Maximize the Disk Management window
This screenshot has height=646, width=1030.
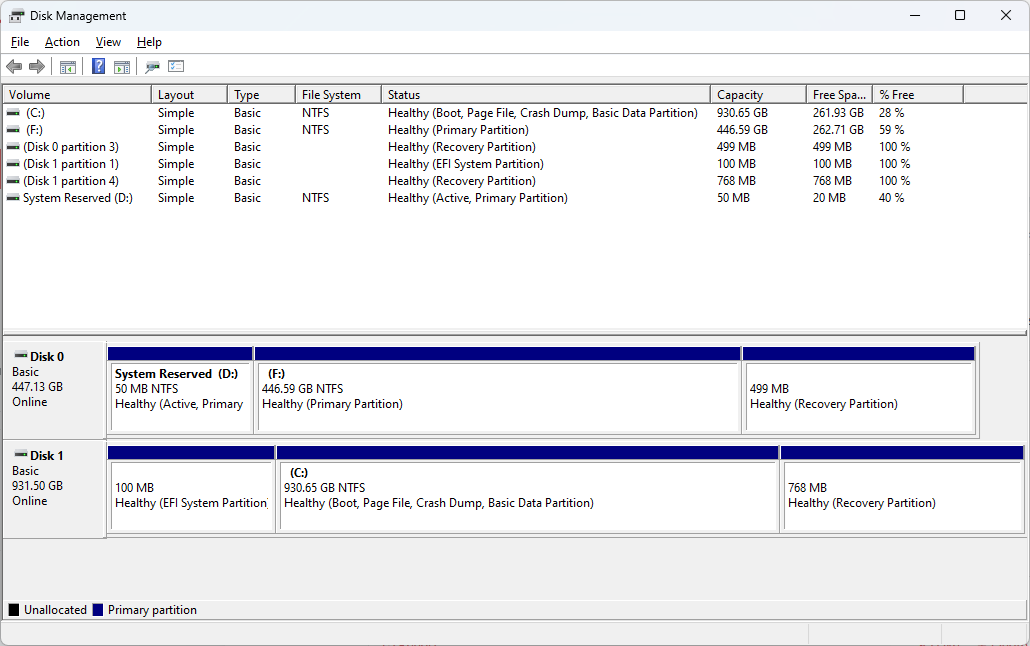coord(960,15)
